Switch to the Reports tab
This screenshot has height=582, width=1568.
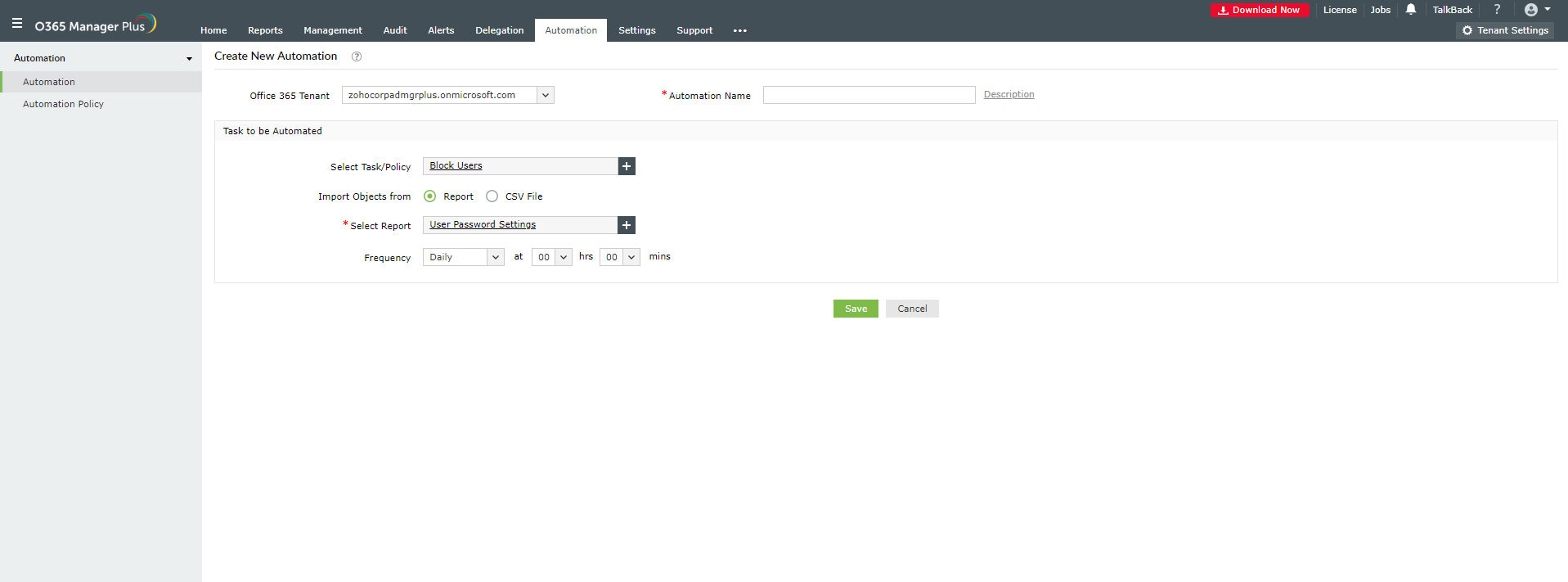click(265, 30)
